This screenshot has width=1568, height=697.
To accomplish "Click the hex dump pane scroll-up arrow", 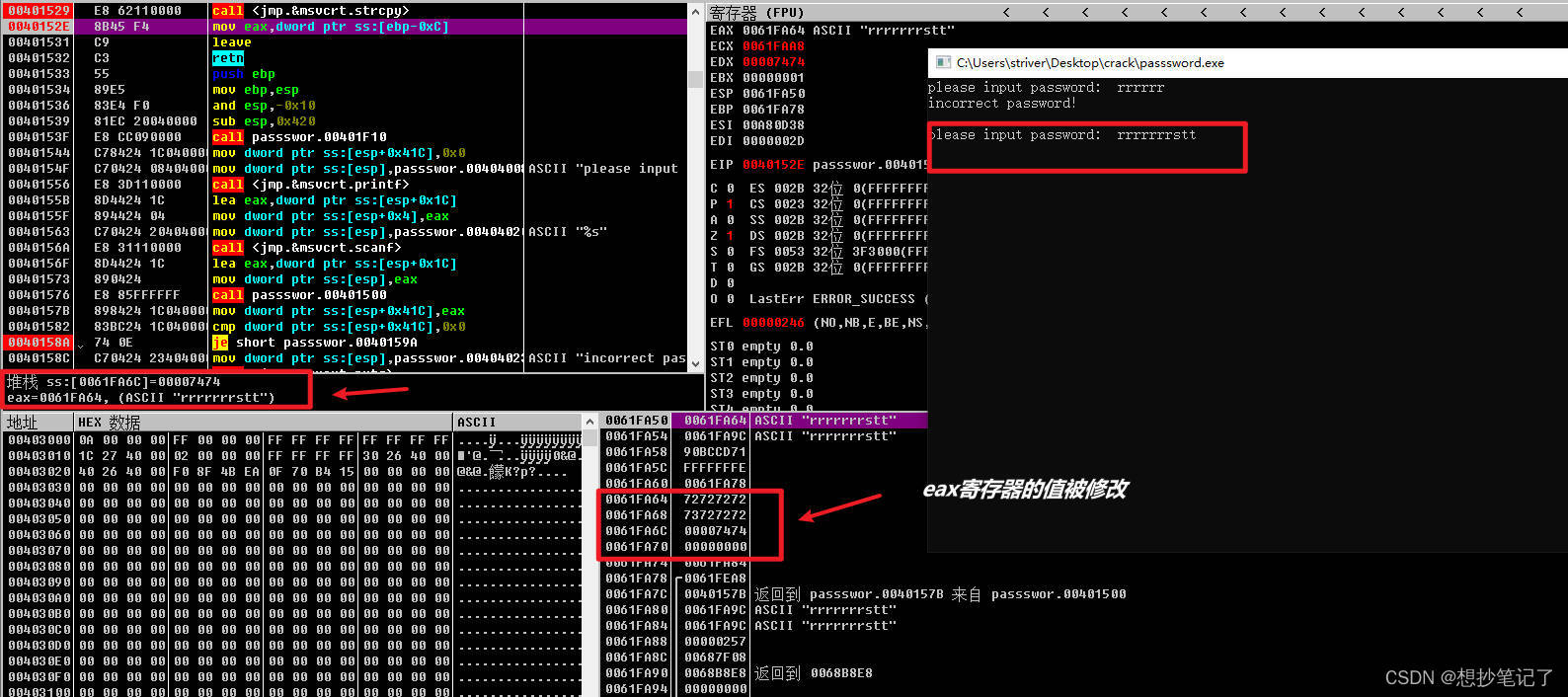I will click(589, 422).
